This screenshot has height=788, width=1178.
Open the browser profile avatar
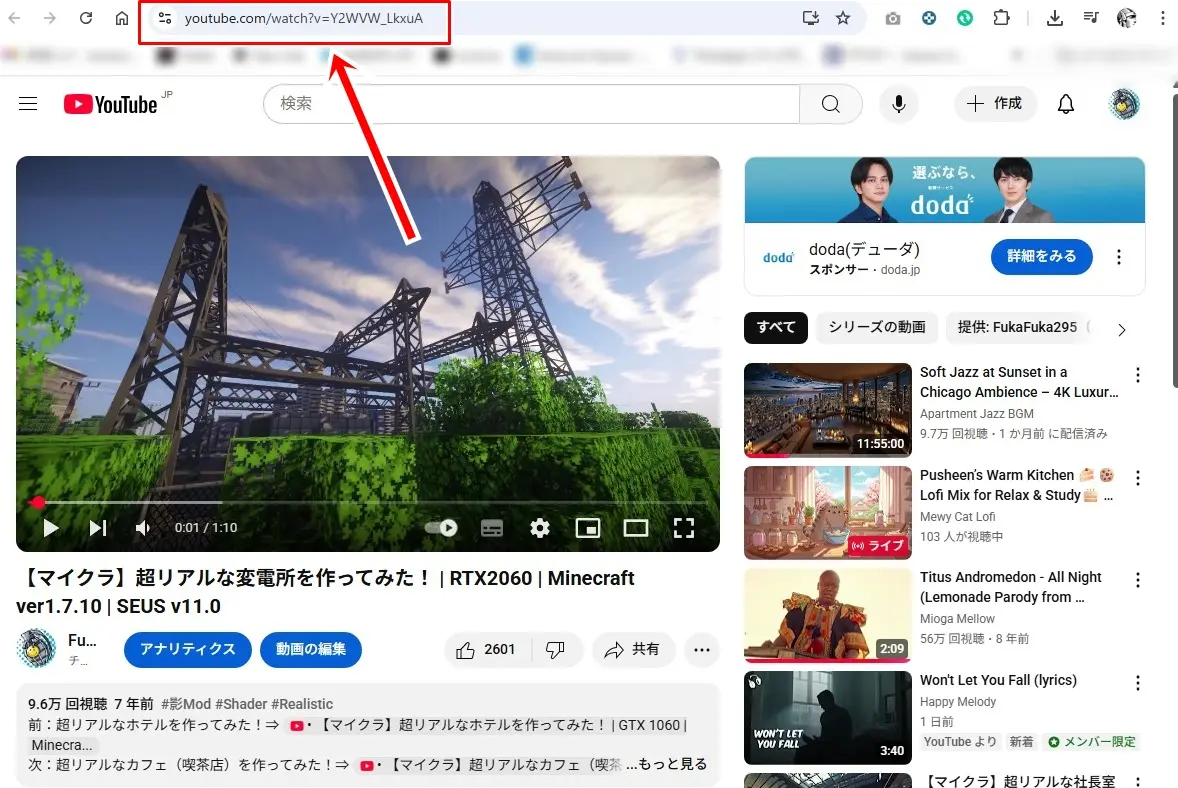pos(1126,18)
